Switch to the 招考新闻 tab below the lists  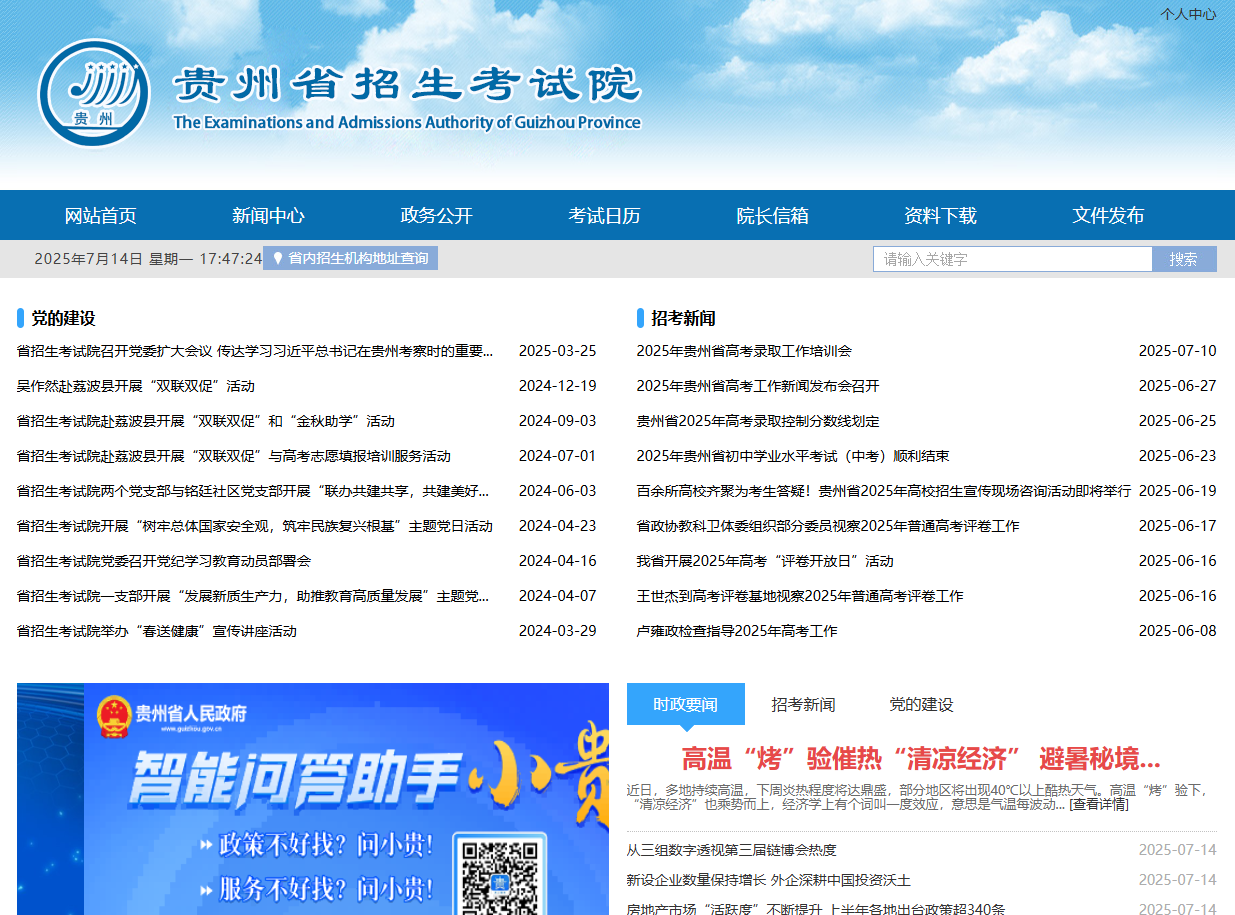tap(803, 704)
